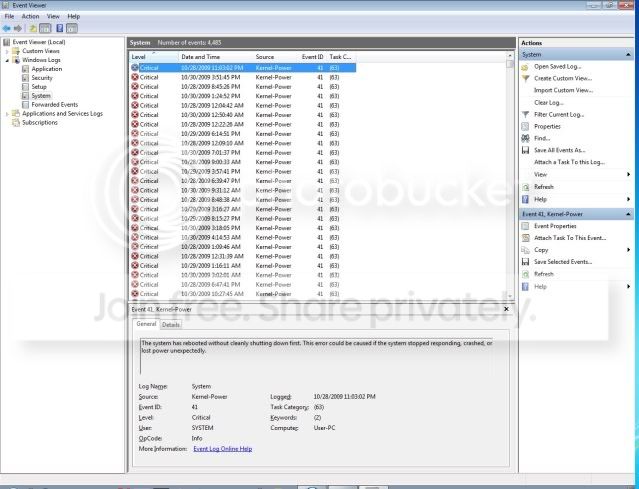This screenshot has height=489, width=639.
Task: Open the Event Log Online Help link
Action: click(223, 449)
